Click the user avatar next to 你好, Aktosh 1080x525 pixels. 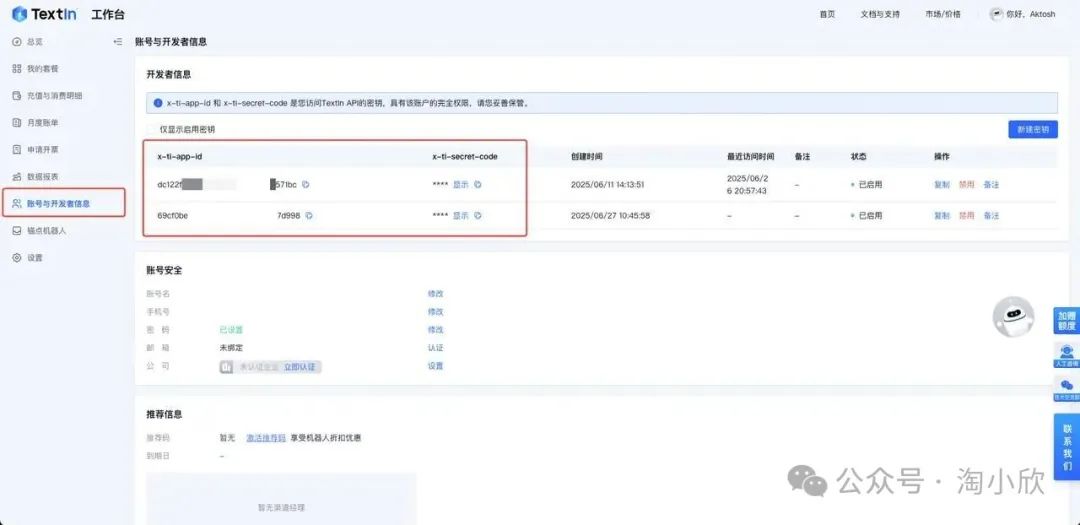(996, 14)
